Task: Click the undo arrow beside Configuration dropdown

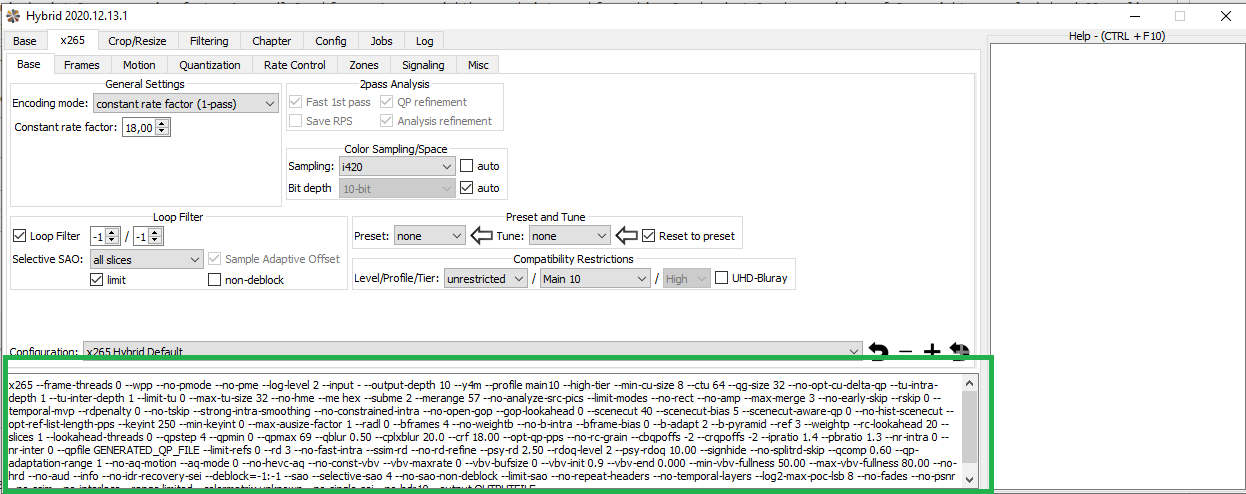Action: click(x=878, y=351)
